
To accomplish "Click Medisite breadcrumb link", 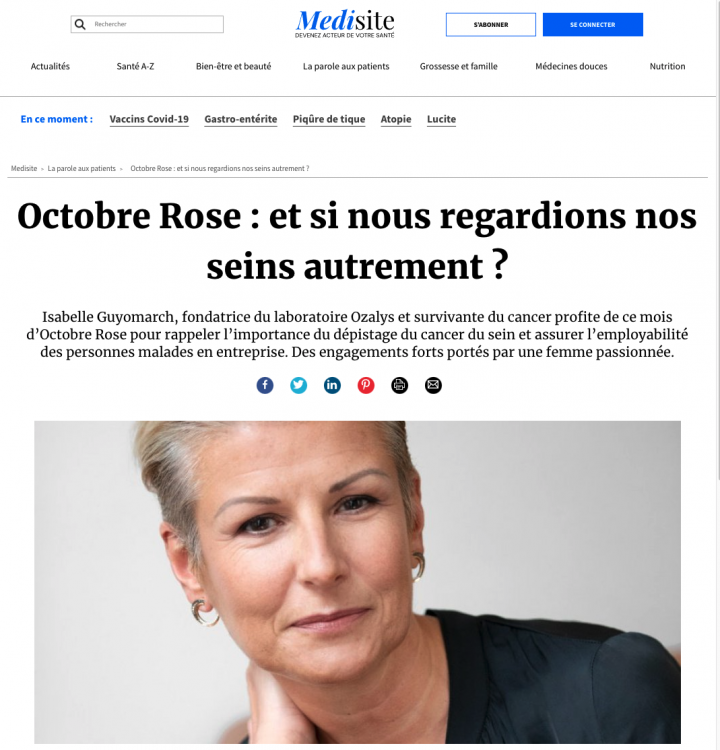I will 24,168.
